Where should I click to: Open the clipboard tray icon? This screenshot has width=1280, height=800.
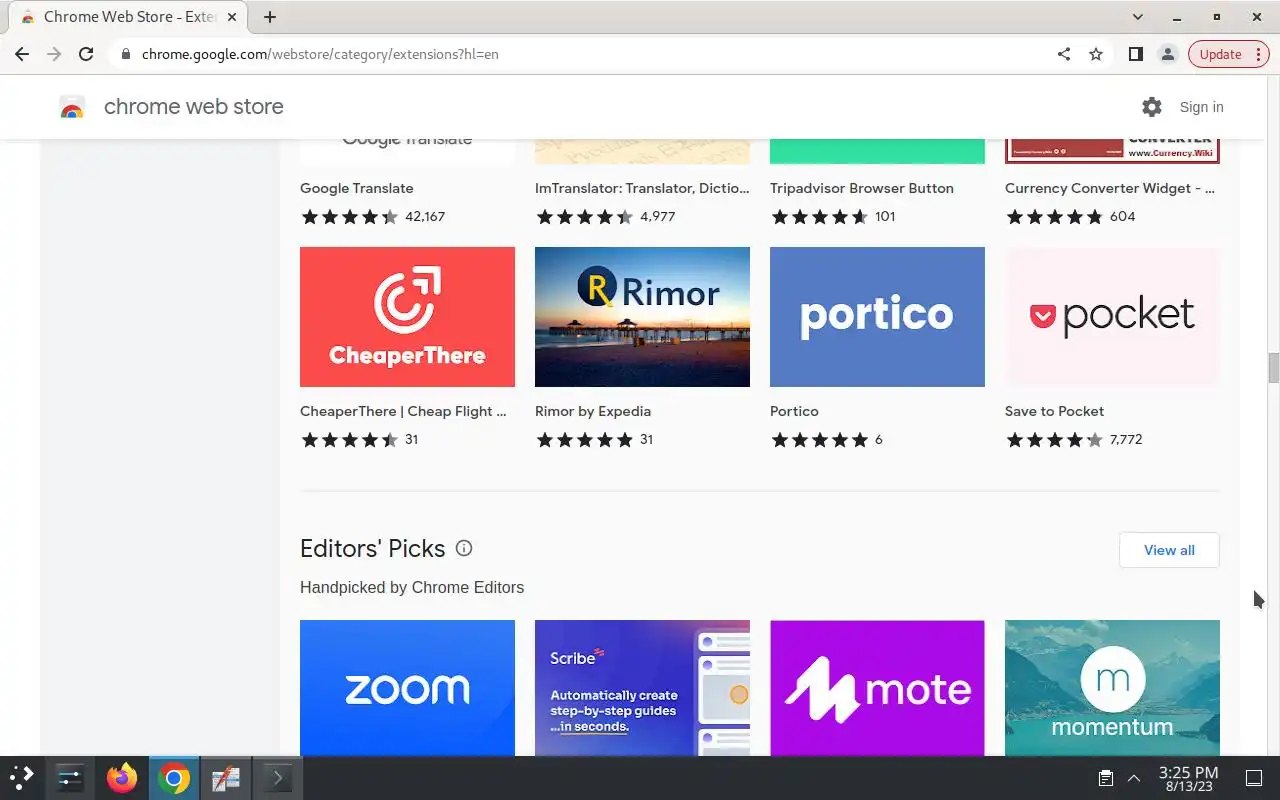tap(1106, 777)
